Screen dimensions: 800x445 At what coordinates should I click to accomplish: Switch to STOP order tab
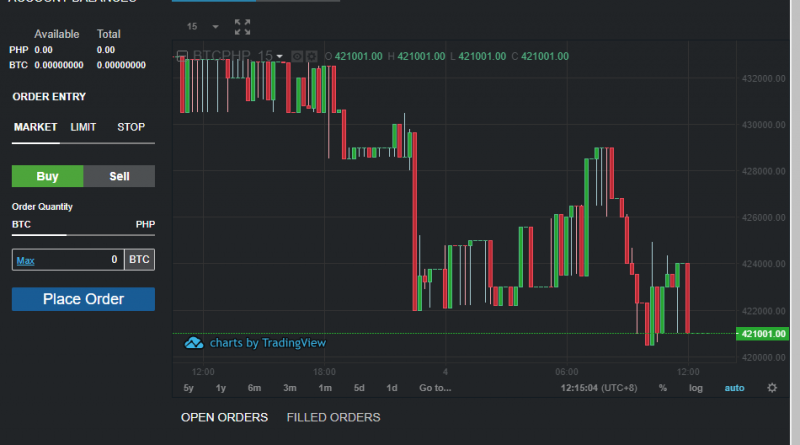(131, 127)
